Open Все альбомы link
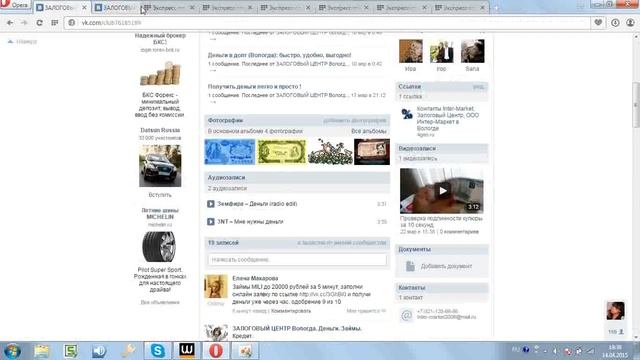 pos(369,131)
